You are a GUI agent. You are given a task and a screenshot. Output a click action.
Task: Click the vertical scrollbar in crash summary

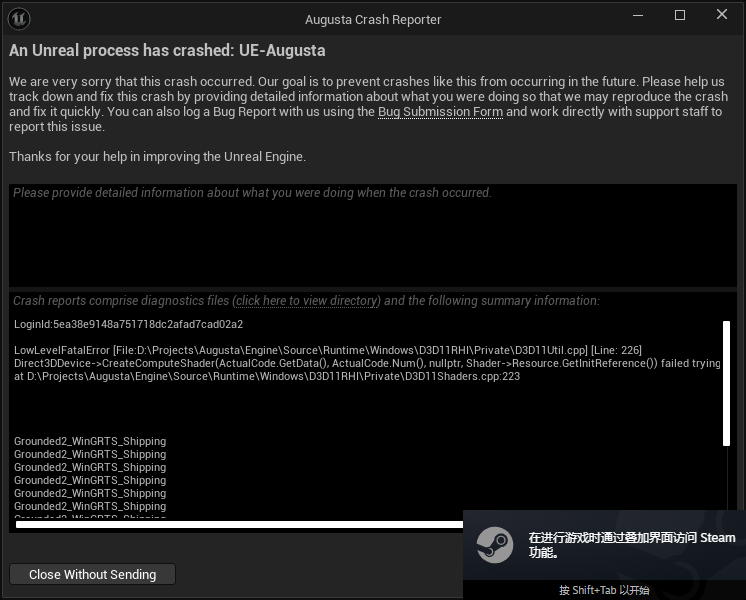coord(726,382)
